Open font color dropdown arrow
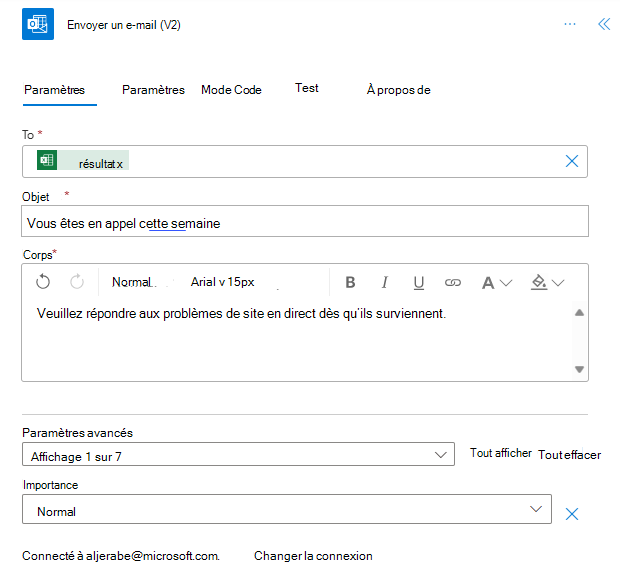The image size is (620, 573). click(506, 283)
